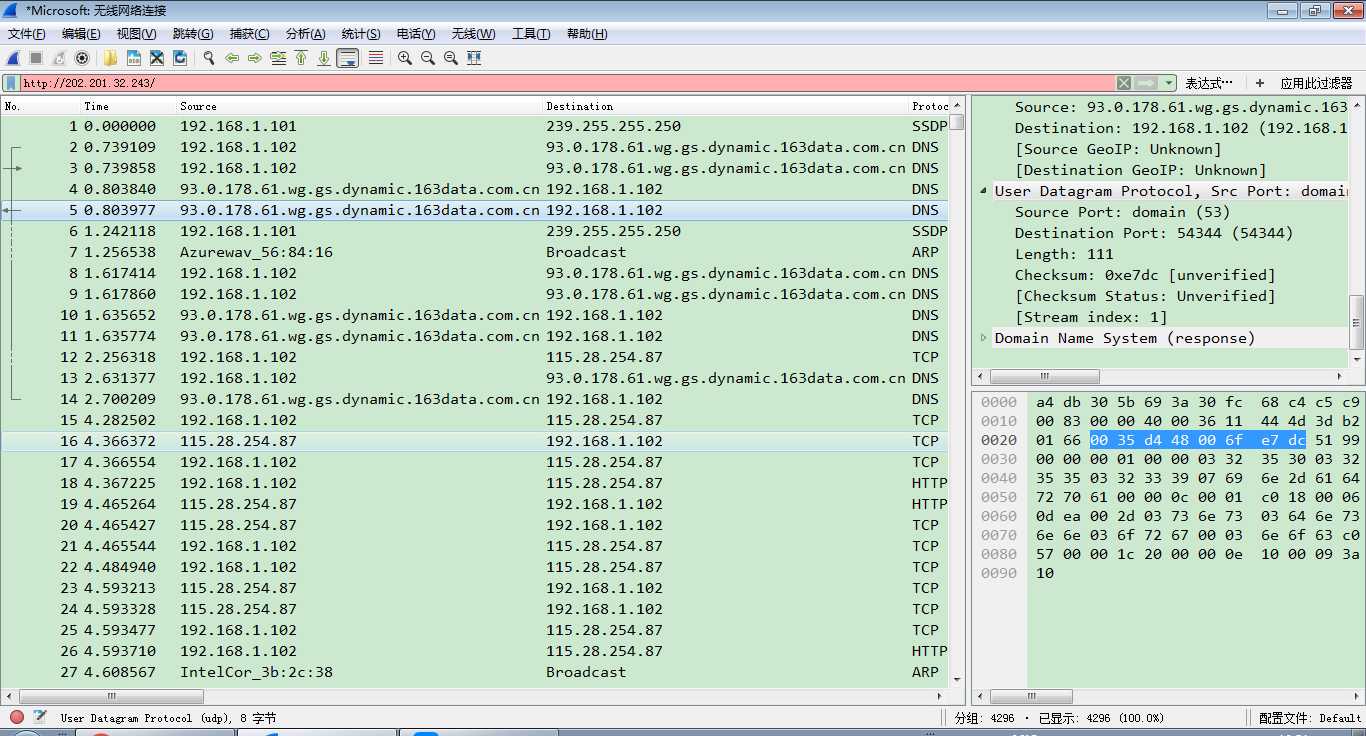Open the 捕获(C) menu
The height and width of the screenshot is (736, 1366).
pyautogui.click(x=249, y=34)
